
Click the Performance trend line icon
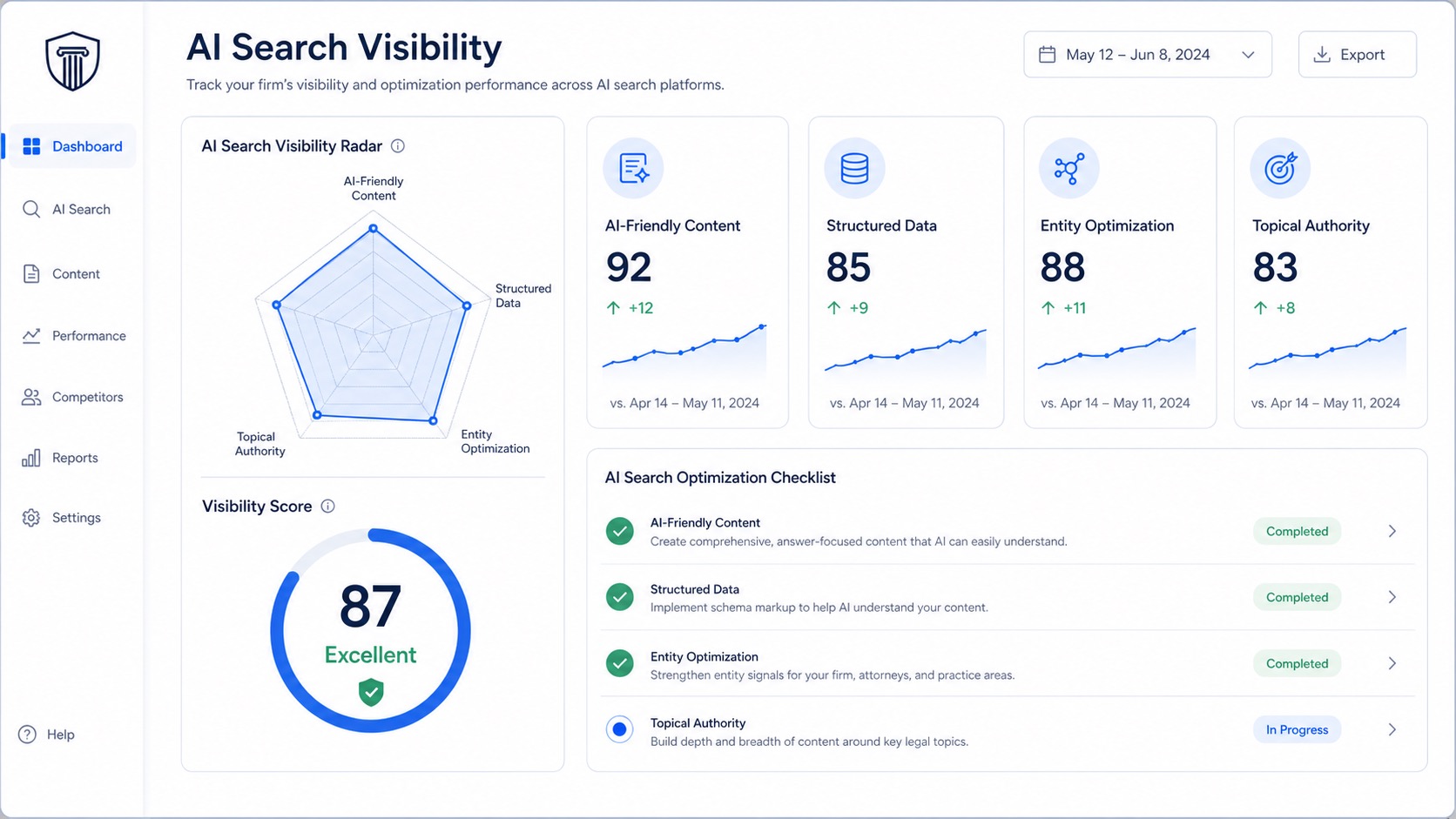(x=31, y=335)
